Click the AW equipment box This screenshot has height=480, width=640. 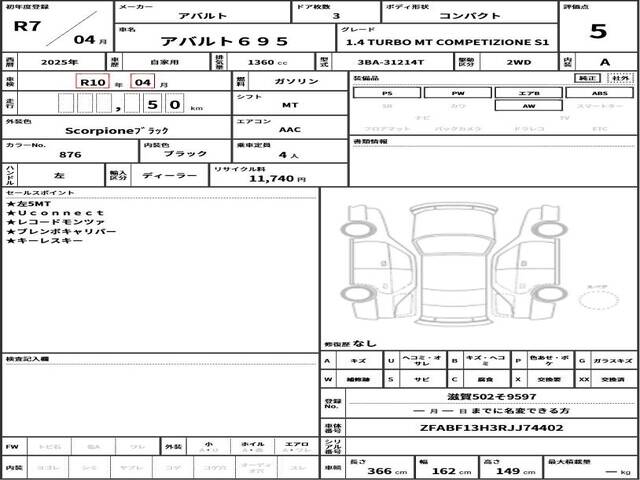tap(528, 105)
